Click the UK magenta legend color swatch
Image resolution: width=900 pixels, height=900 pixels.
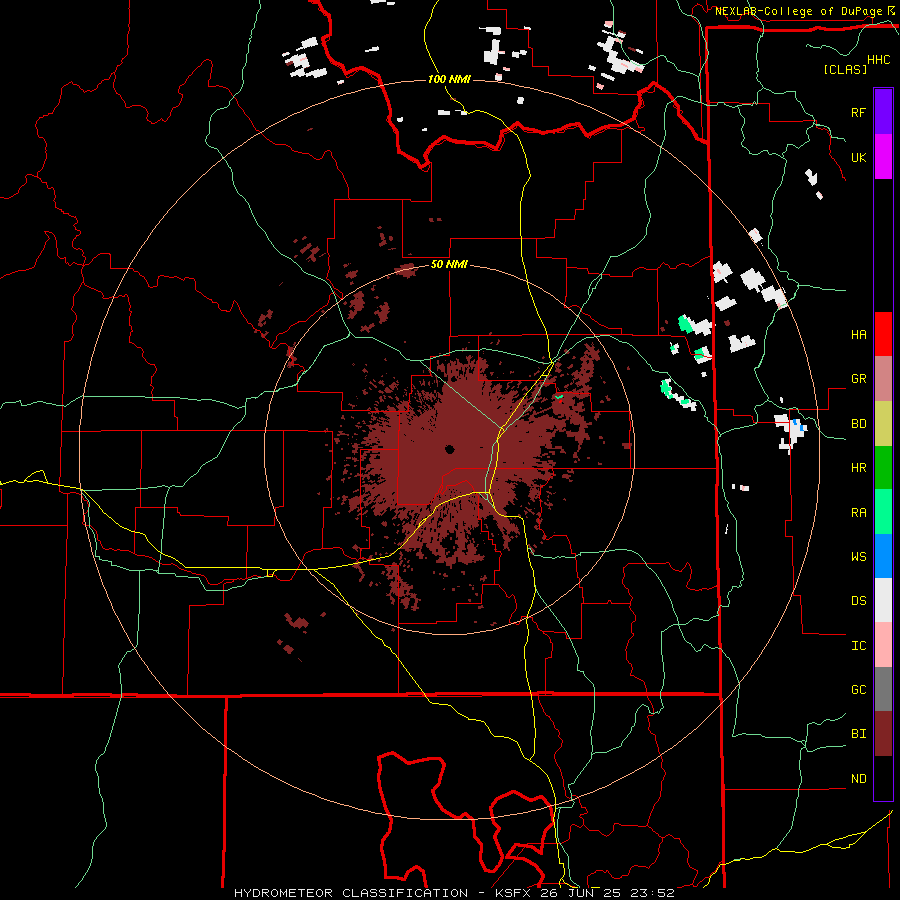click(883, 157)
